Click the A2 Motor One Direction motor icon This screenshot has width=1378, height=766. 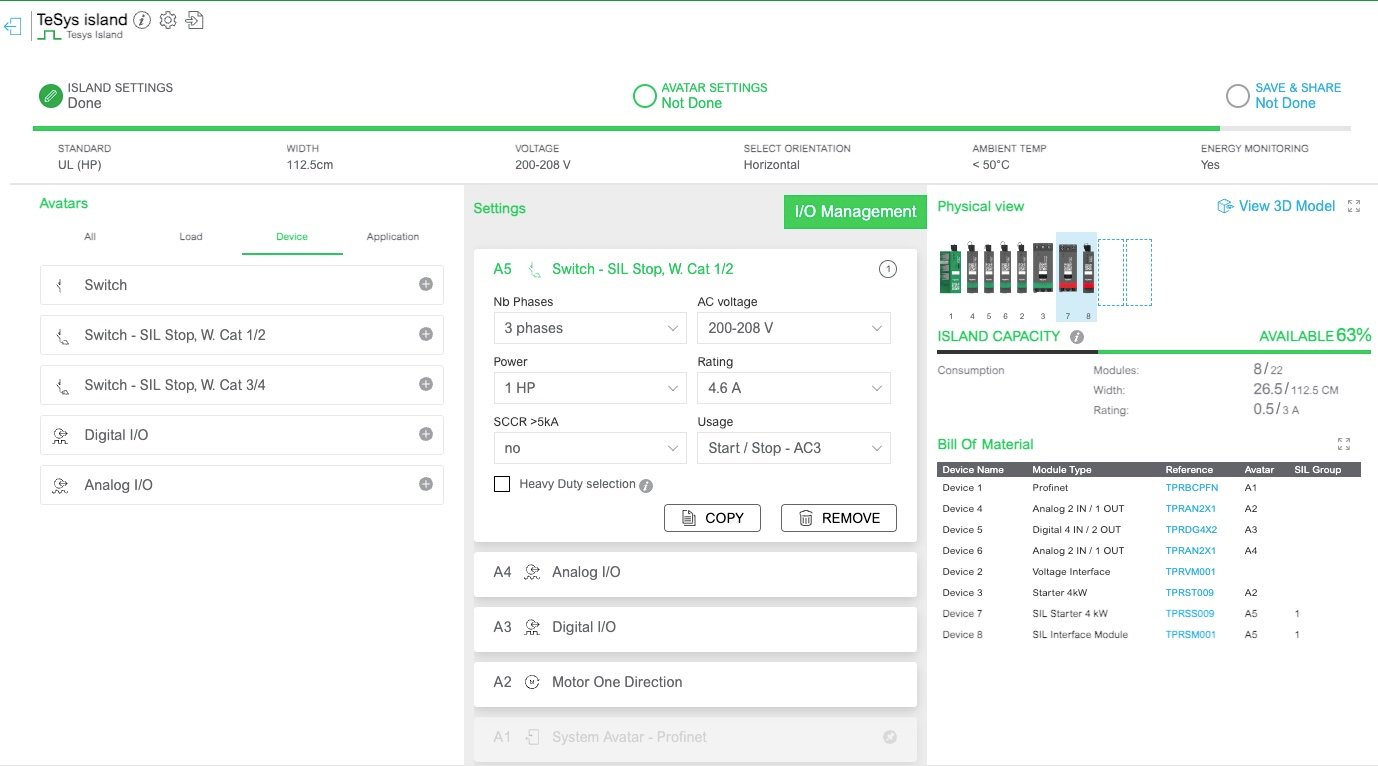point(532,682)
